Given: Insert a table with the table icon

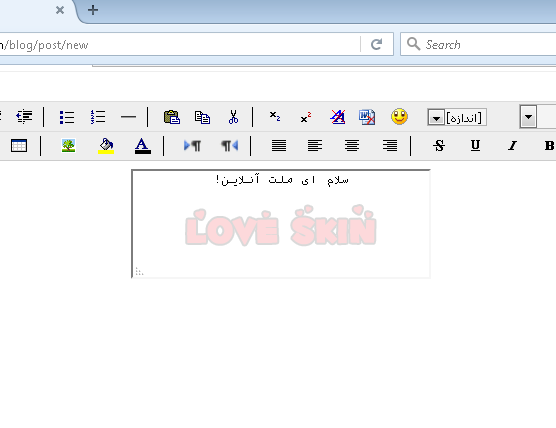Looking at the screenshot, I should (19, 146).
